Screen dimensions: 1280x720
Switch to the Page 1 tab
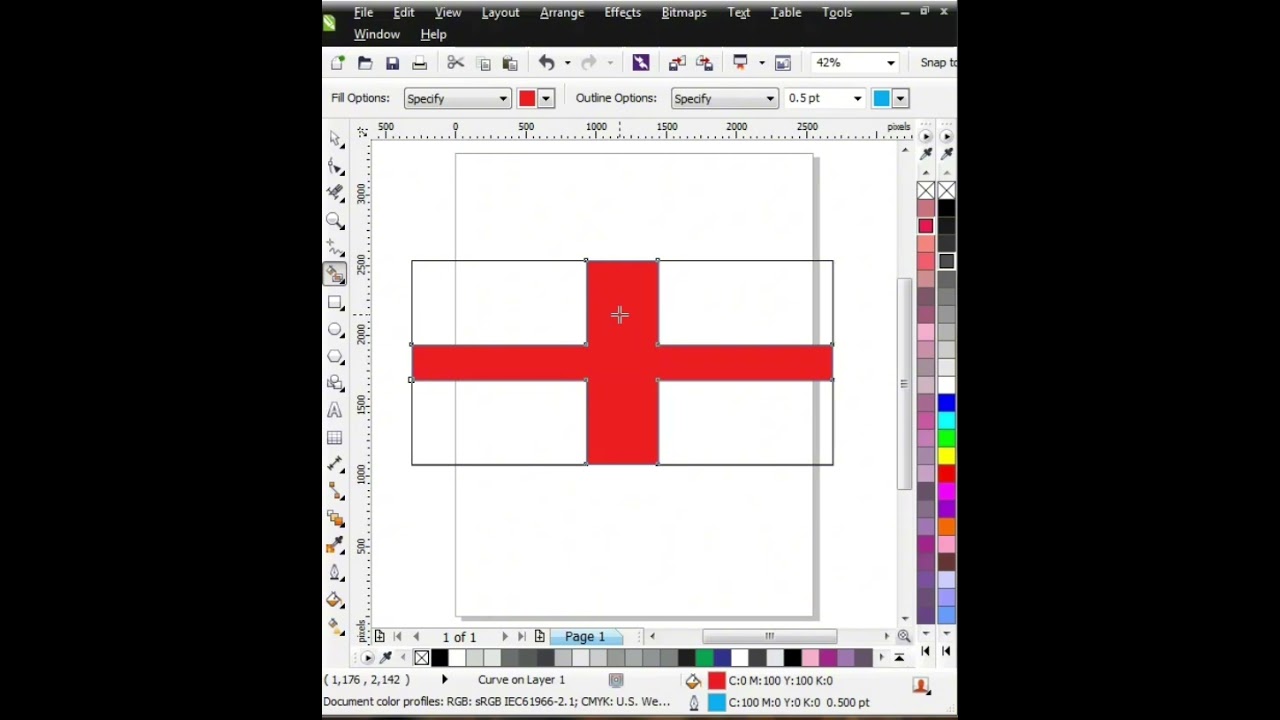585,637
